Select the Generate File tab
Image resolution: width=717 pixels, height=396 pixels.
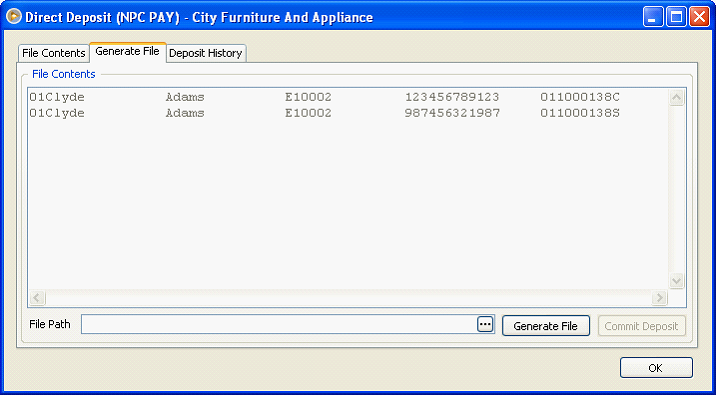point(127,52)
